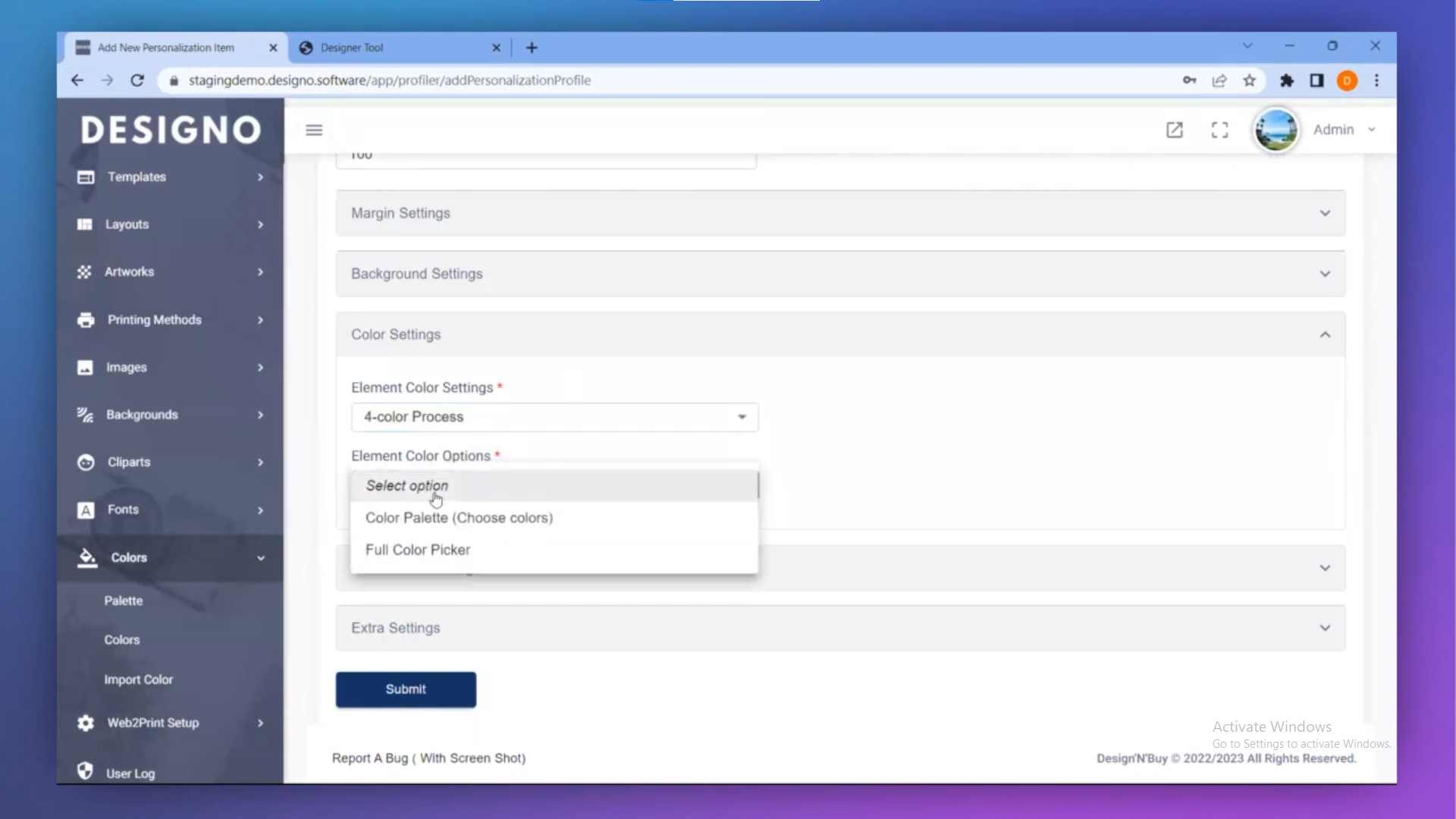
Task: Open Chrome extensions puzzle icon
Action: click(x=1286, y=80)
